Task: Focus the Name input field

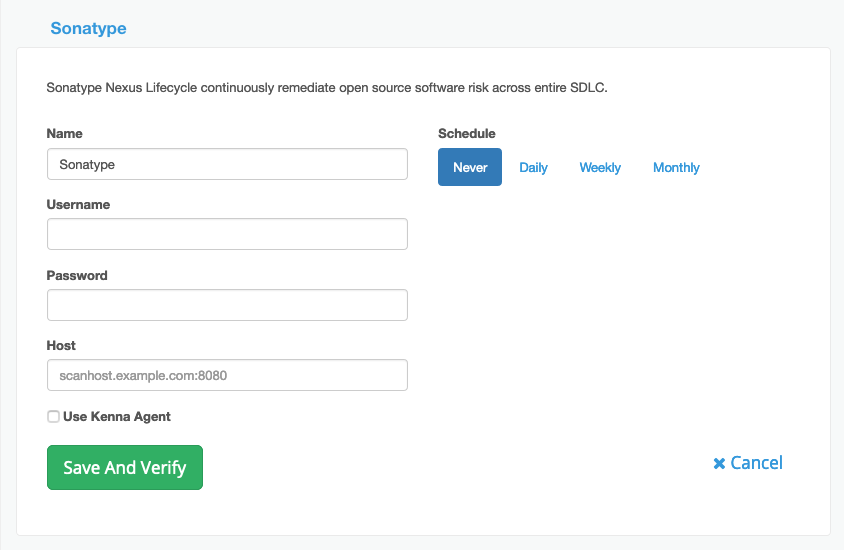Action: [x=227, y=164]
